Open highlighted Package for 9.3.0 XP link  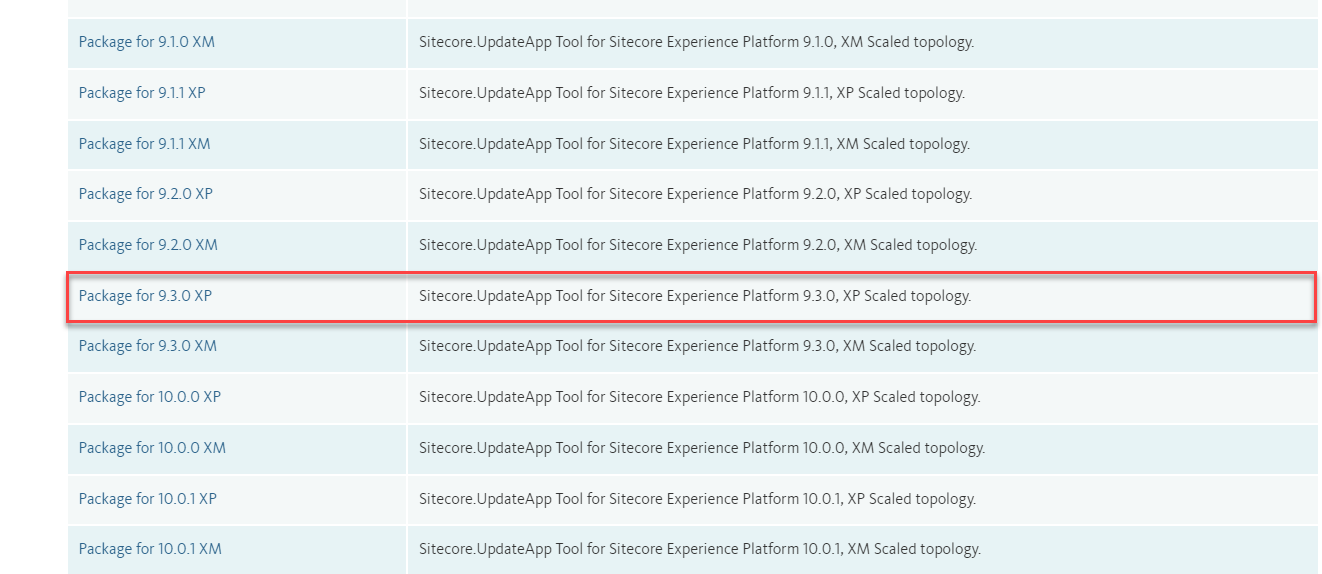point(145,296)
